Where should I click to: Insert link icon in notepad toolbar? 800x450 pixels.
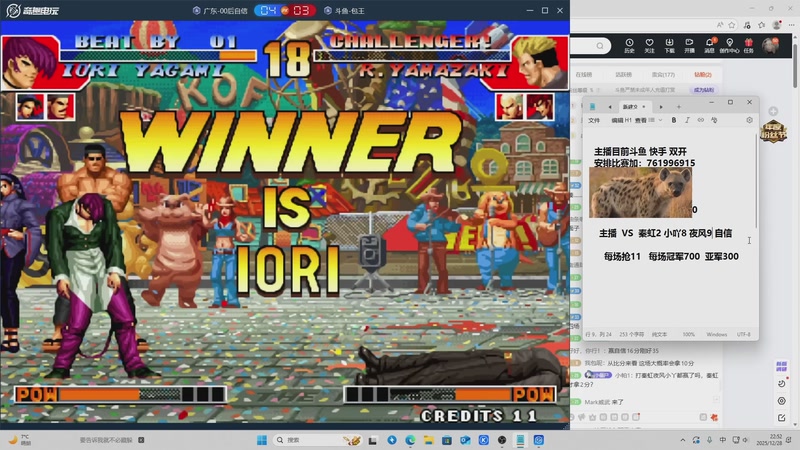[701, 120]
